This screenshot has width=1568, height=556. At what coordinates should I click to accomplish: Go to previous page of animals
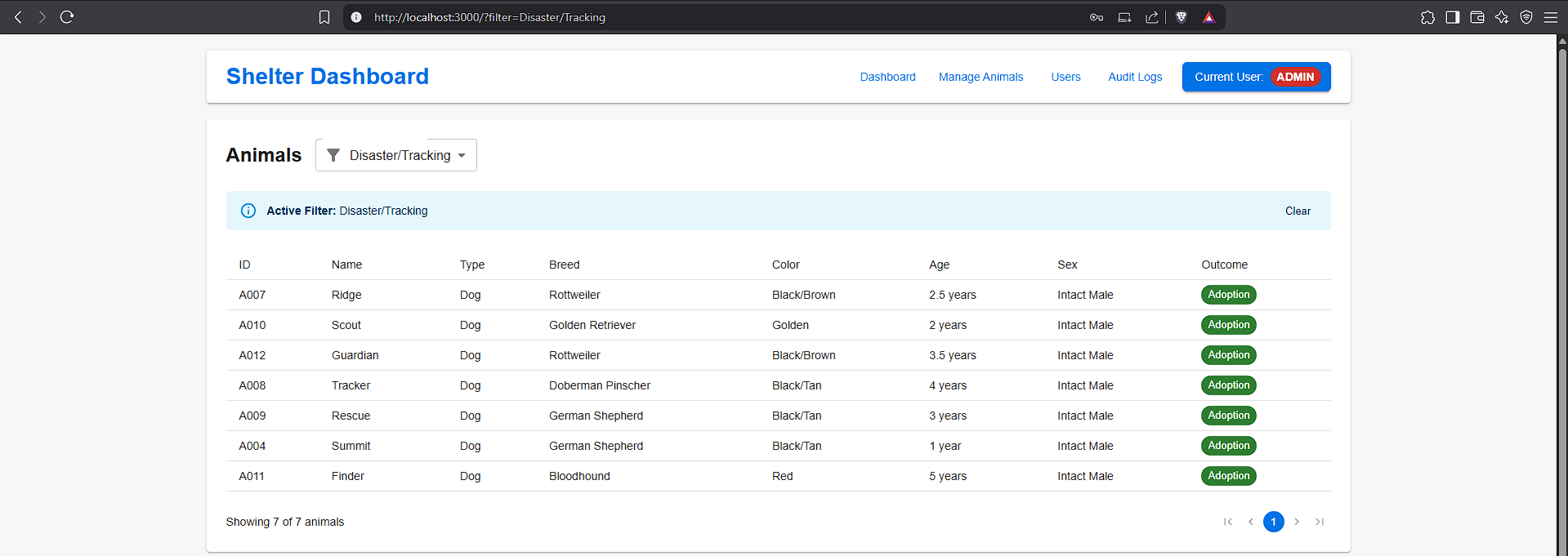(x=1251, y=522)
